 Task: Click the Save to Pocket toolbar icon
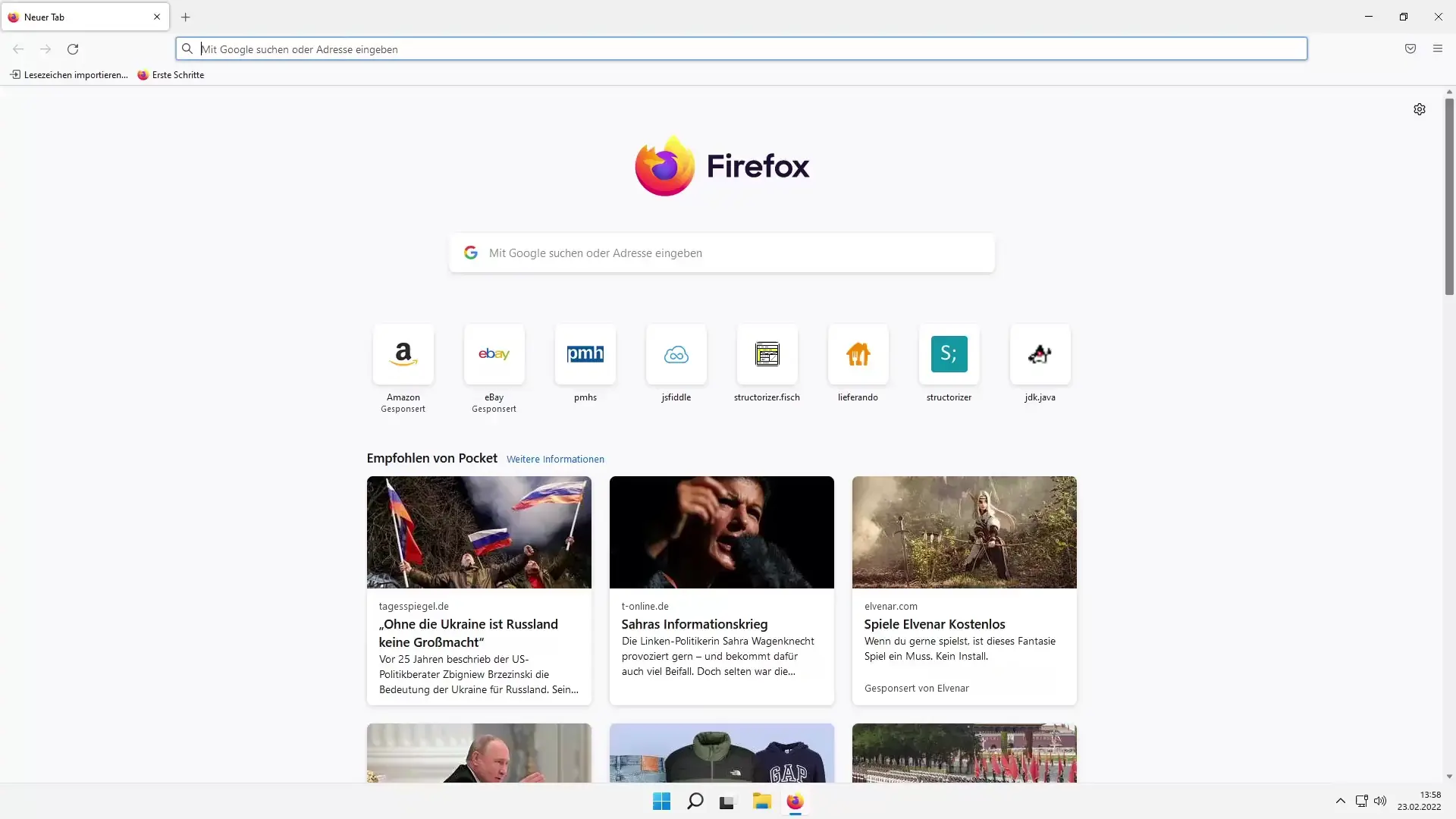1410,49
